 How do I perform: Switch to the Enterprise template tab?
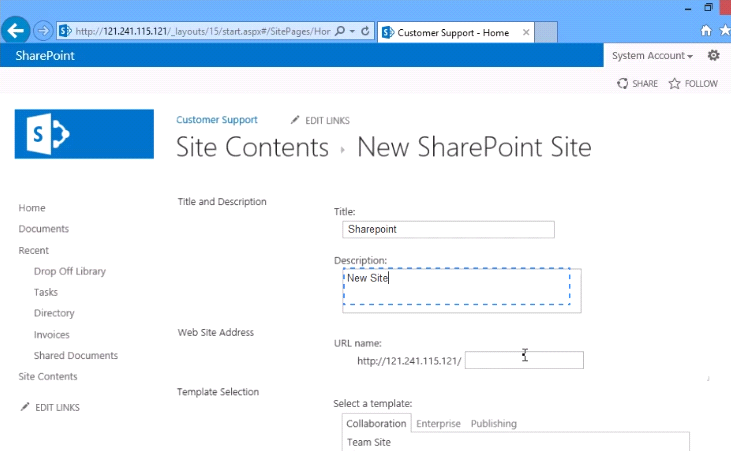tap(438, 423)
